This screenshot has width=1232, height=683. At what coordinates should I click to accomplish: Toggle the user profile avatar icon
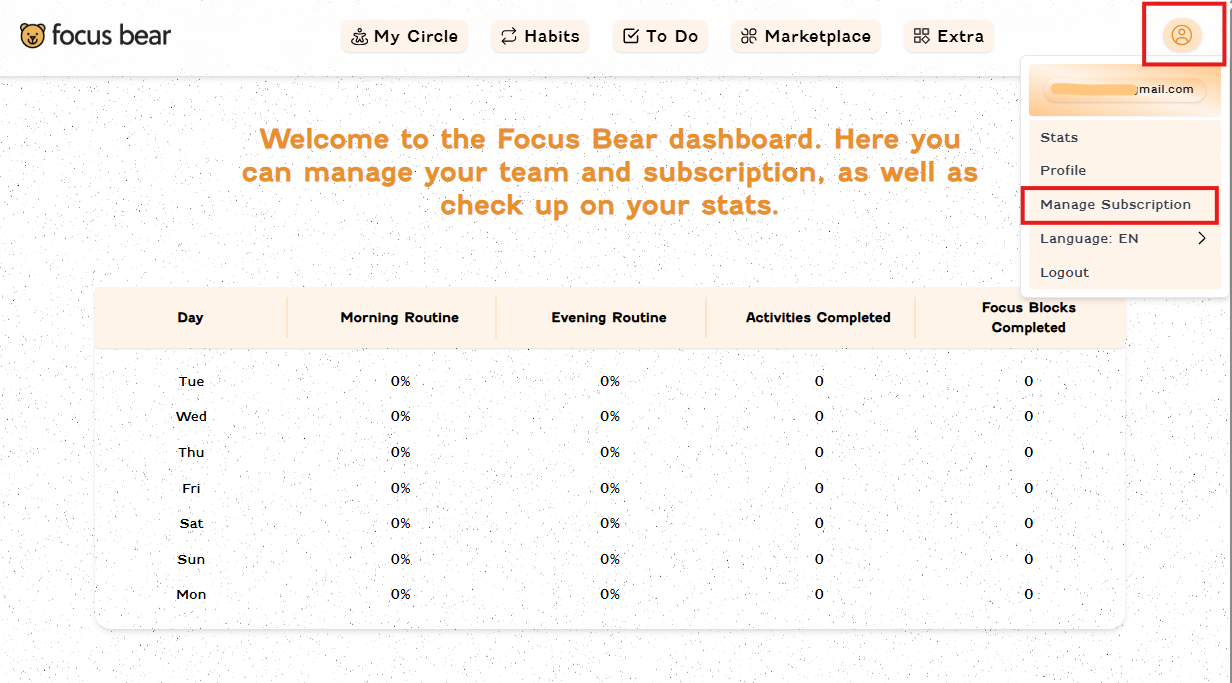click(1181, 36)
